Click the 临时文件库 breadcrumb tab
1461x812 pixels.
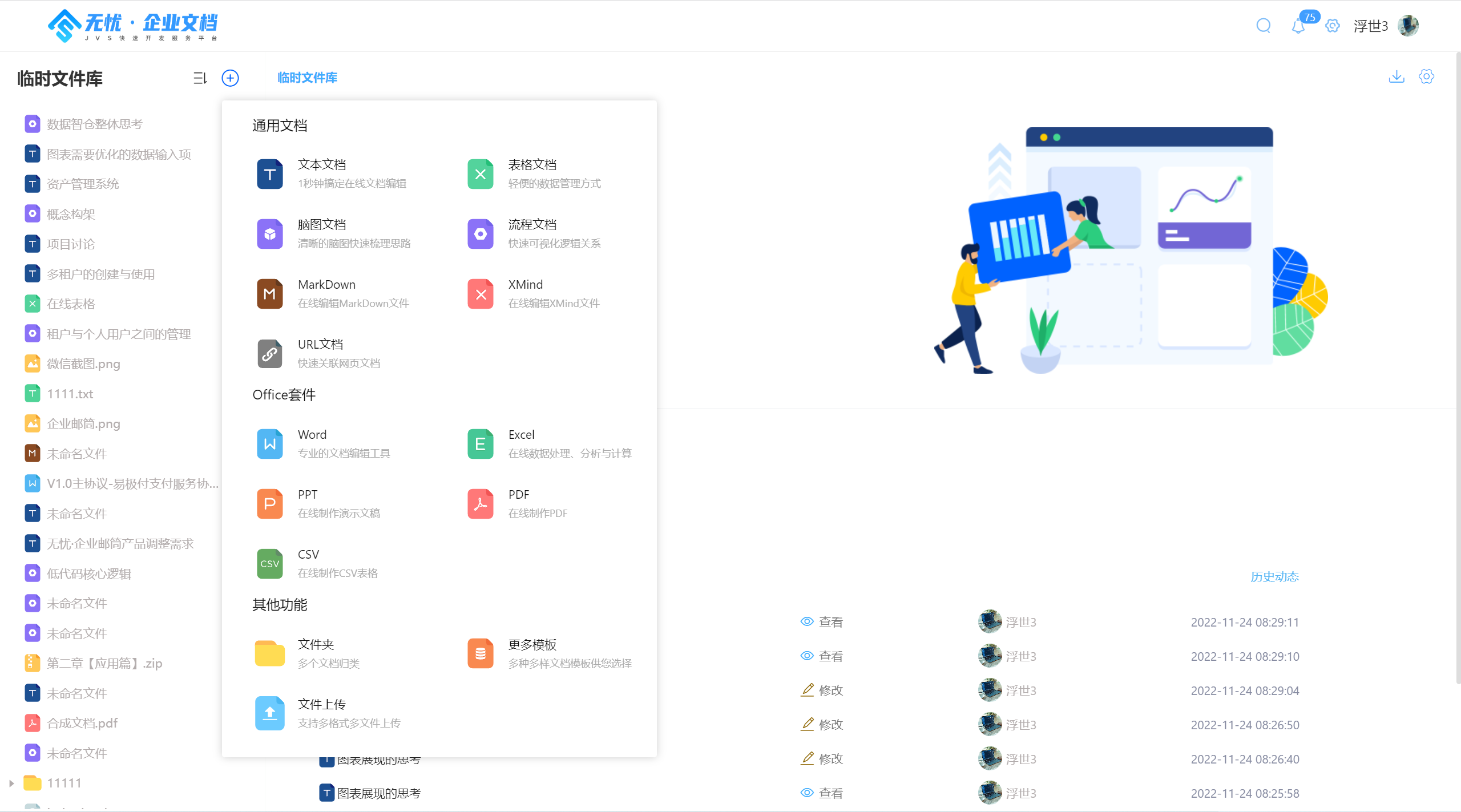[307, 78]
